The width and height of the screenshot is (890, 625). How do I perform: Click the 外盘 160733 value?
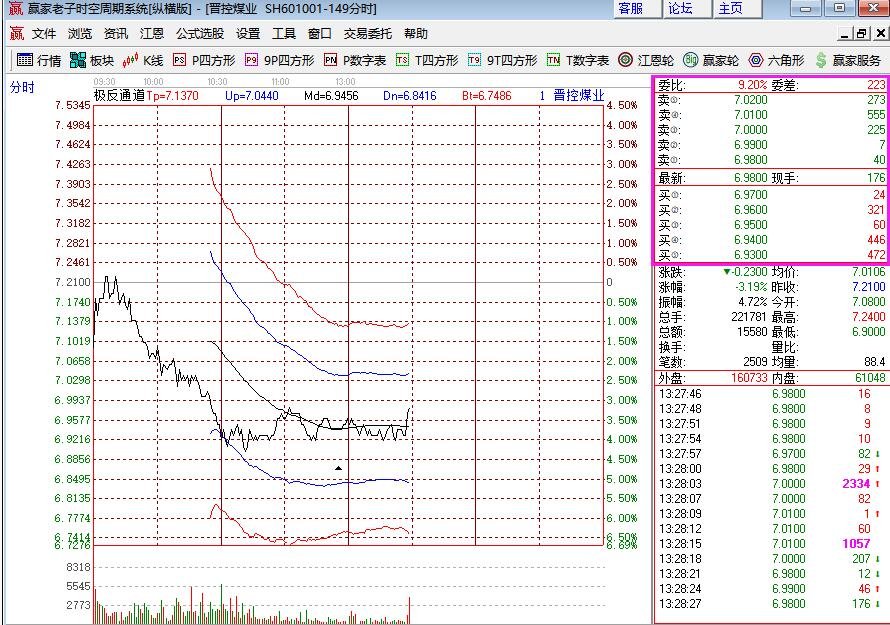point(749,377)
